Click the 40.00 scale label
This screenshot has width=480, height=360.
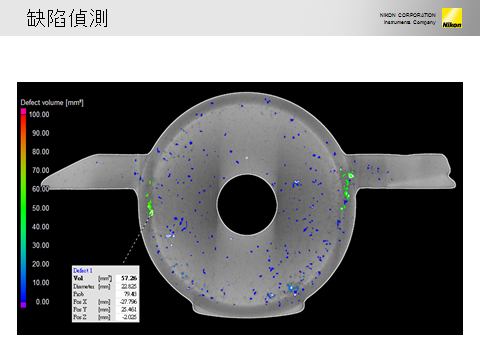pos(41,227)
